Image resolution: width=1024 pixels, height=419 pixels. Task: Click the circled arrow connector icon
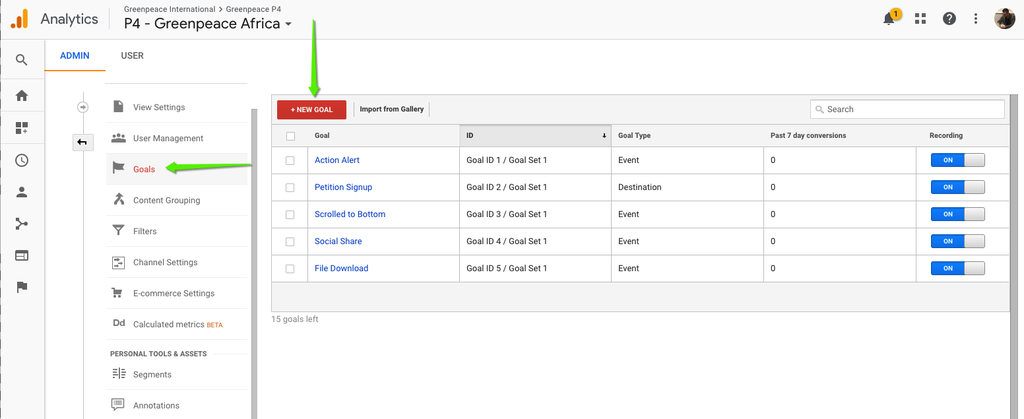click(x=83, y=107)
